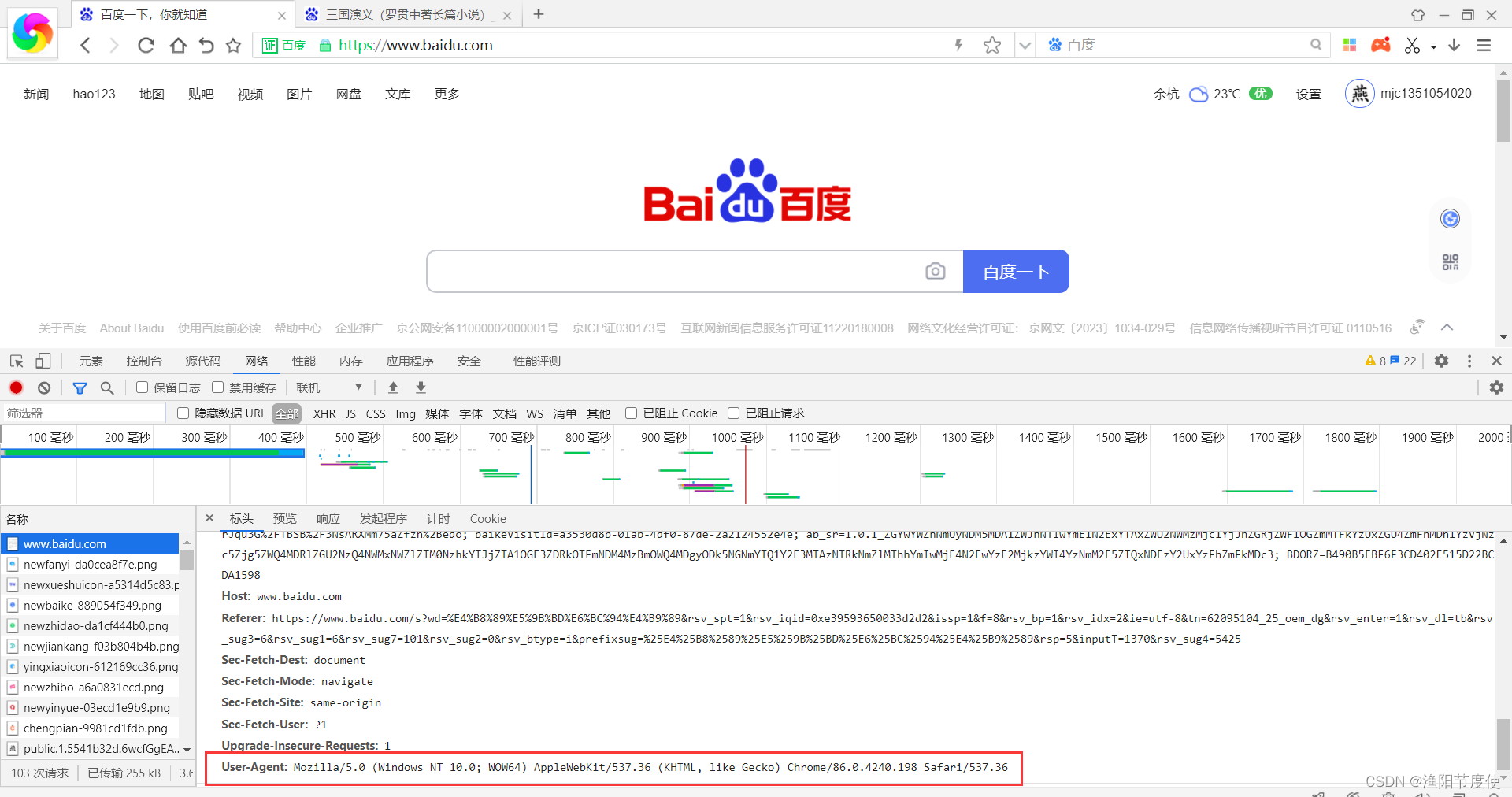Open the colorful apps grid icon

click(1350, 45)
